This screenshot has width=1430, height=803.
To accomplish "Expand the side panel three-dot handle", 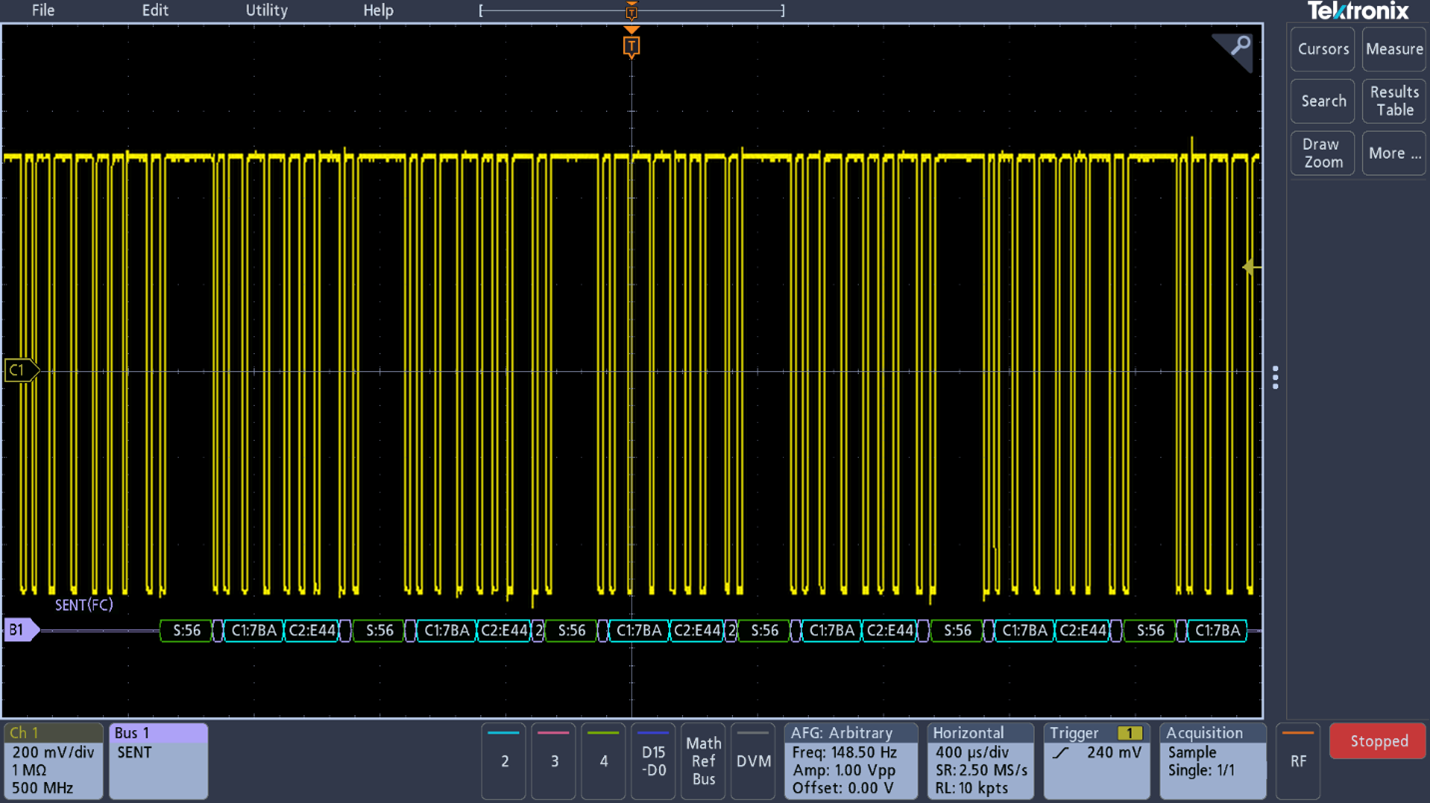I will pos(1275,377).
